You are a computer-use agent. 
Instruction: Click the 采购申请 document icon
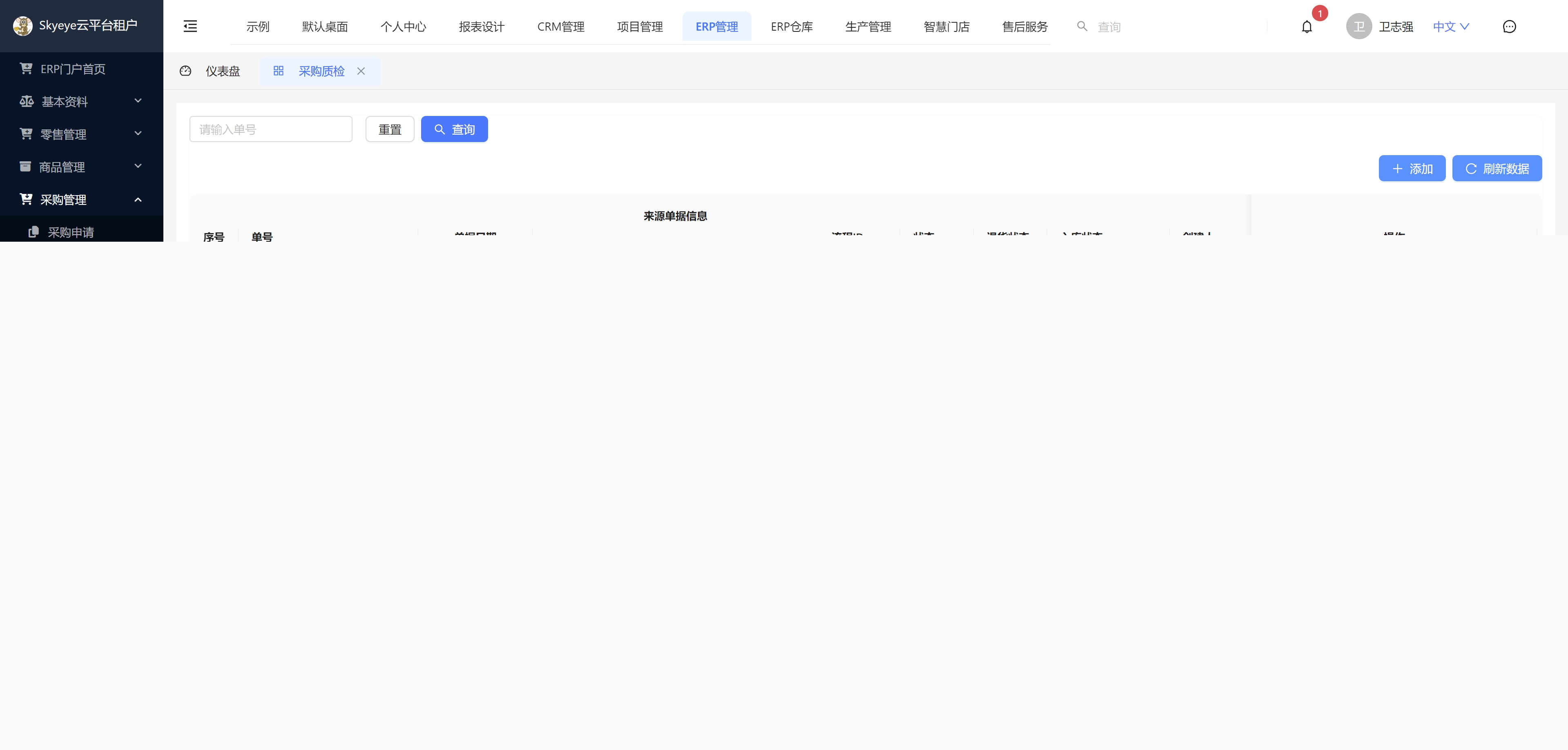33,232
